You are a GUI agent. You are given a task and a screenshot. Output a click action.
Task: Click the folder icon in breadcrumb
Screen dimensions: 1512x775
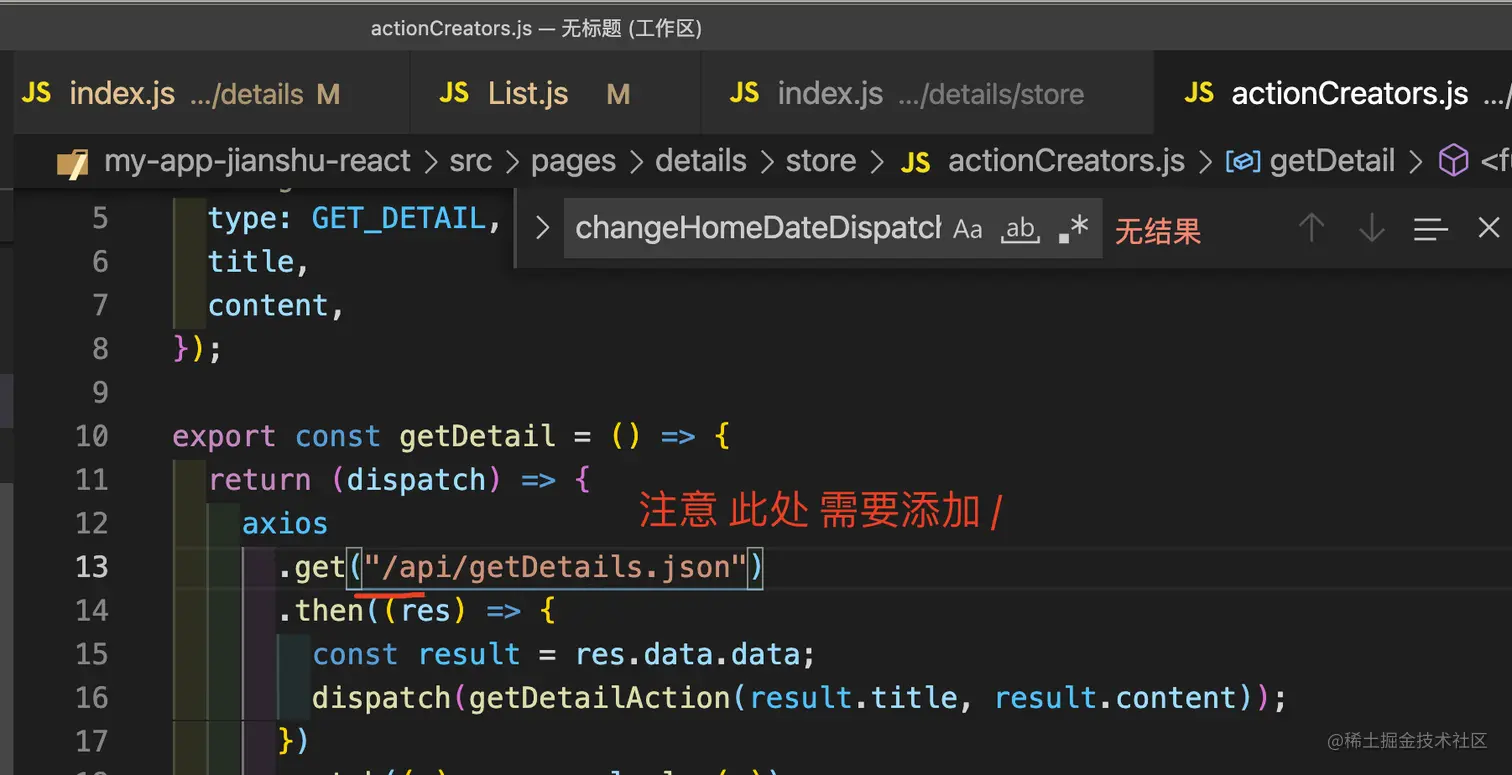point(73,162)
